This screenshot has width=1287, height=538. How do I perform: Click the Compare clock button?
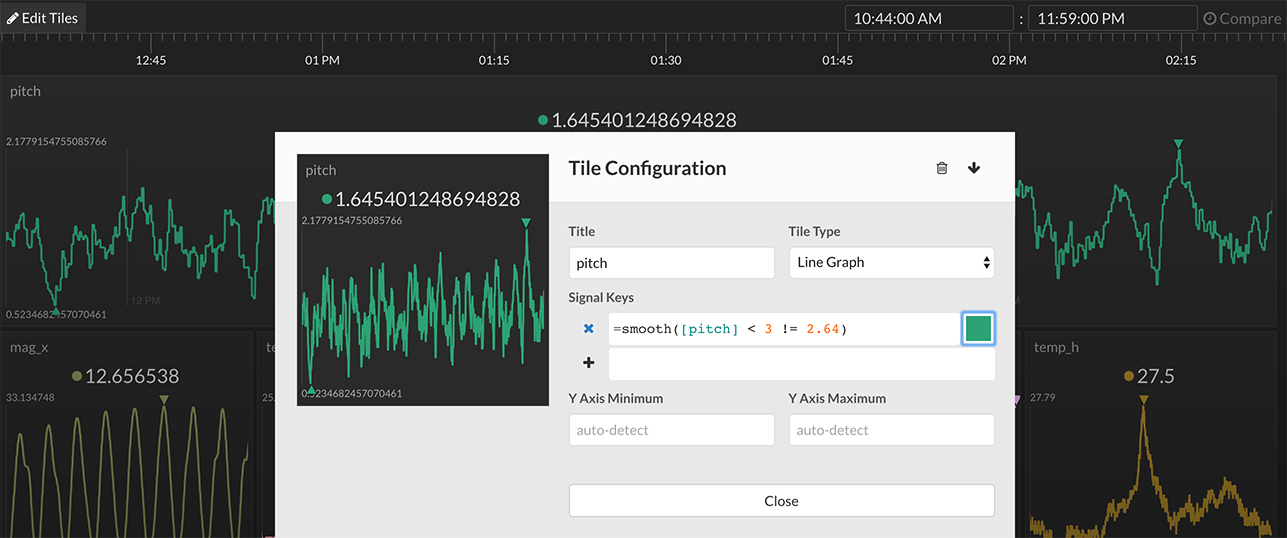tap(1241, 18)
